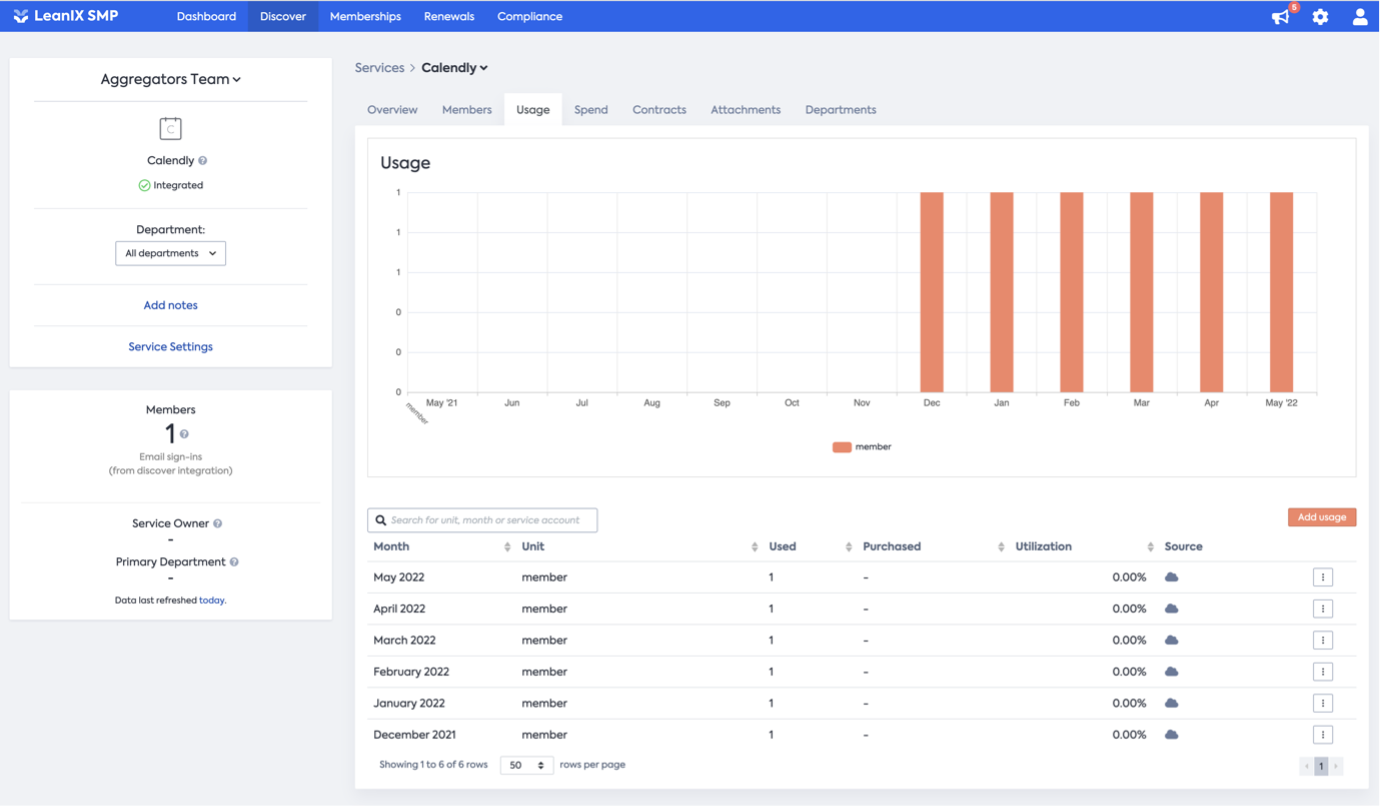1384x809 pixels.
Task: Open Compliance in top navigation
Action: click(x=532, y=17)
